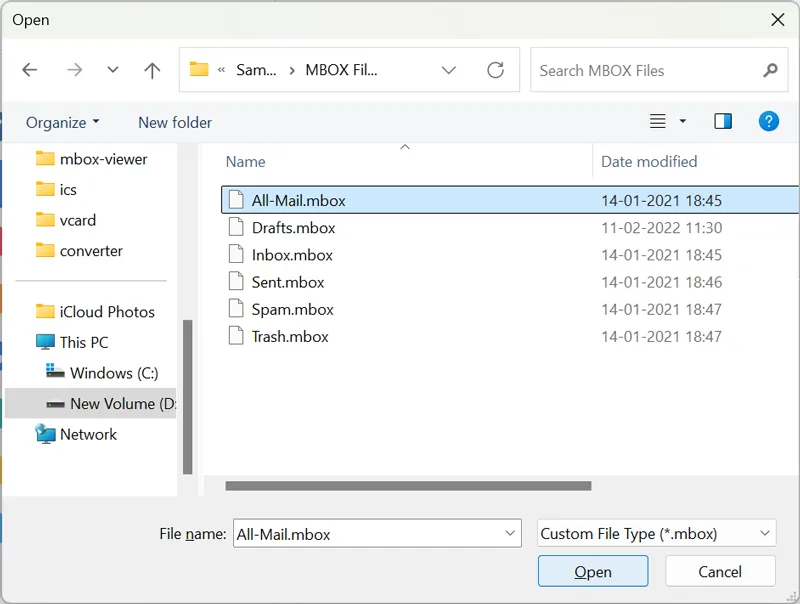Click the view layout list icon
800x604 pixels.
[x=658, y=122]
